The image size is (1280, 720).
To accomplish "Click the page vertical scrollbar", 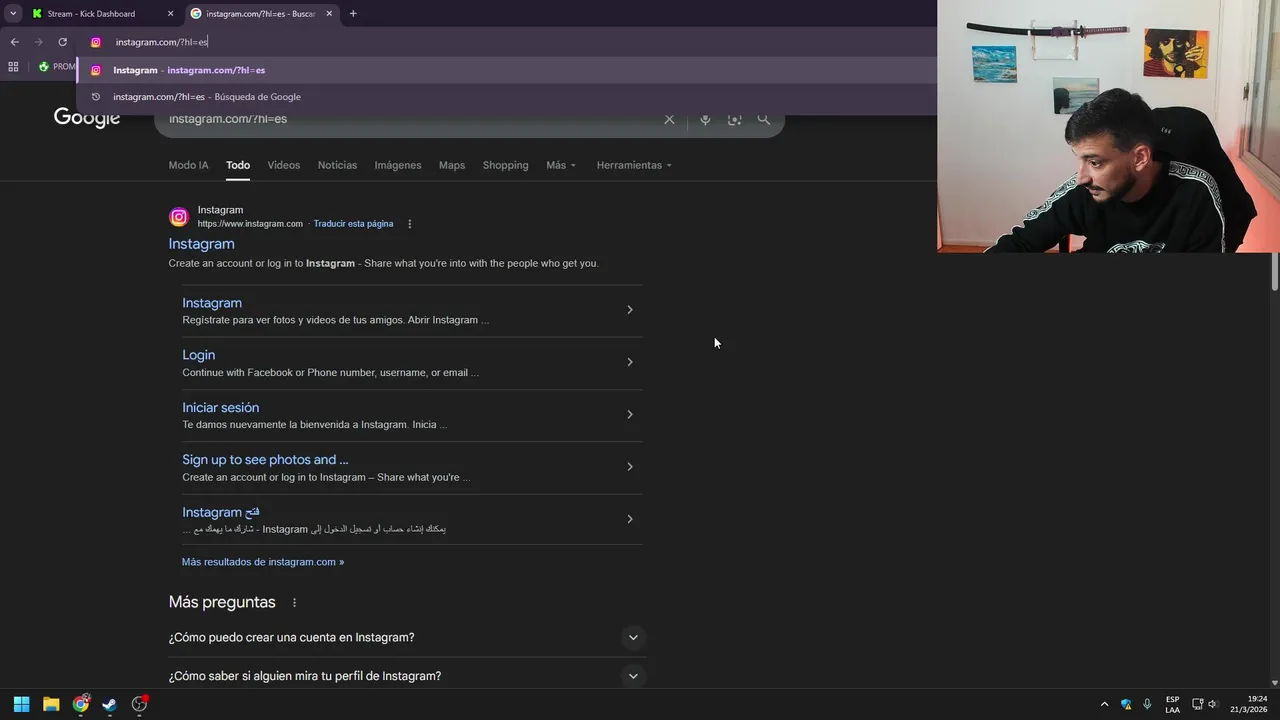I will (1274, 272).
